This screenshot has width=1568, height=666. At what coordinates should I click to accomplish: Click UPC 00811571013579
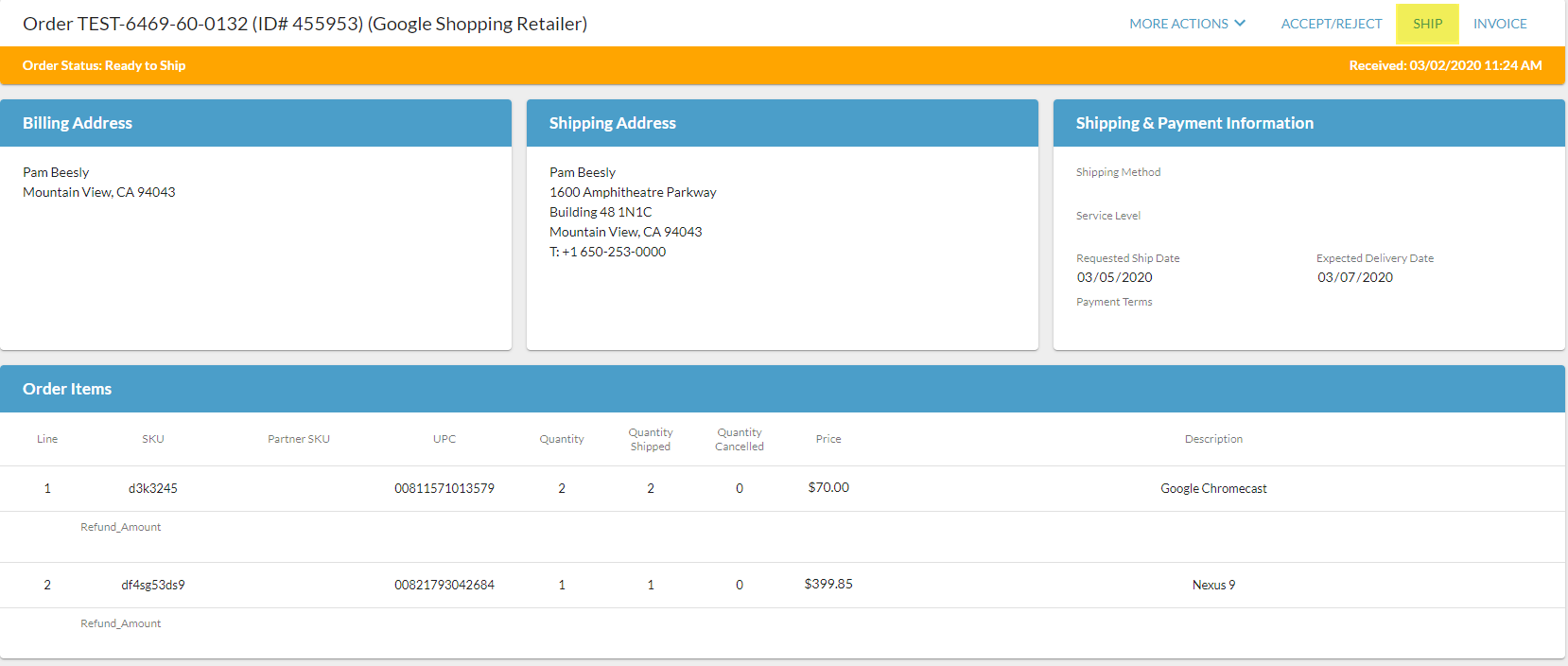pos(444,488)
